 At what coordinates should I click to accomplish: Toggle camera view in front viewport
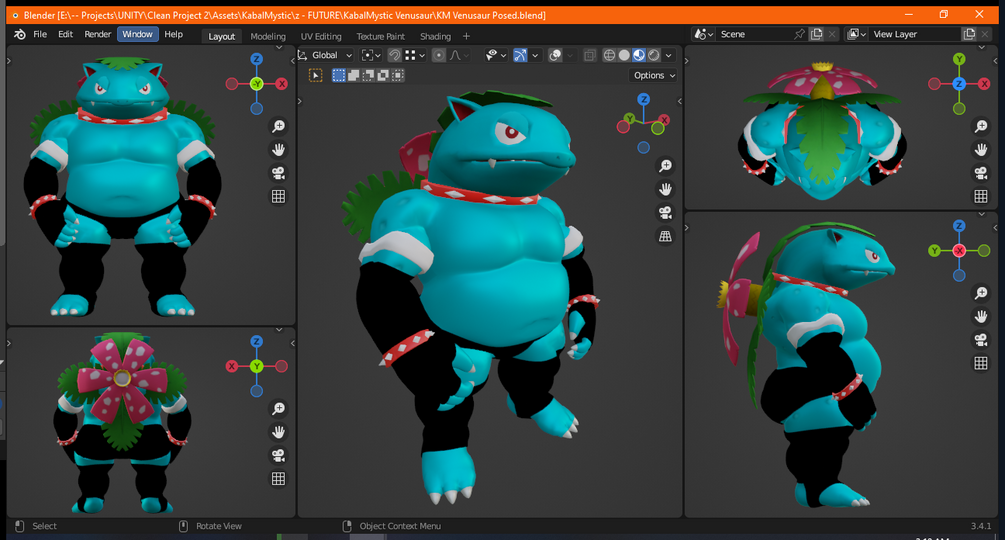click(278, 173)
